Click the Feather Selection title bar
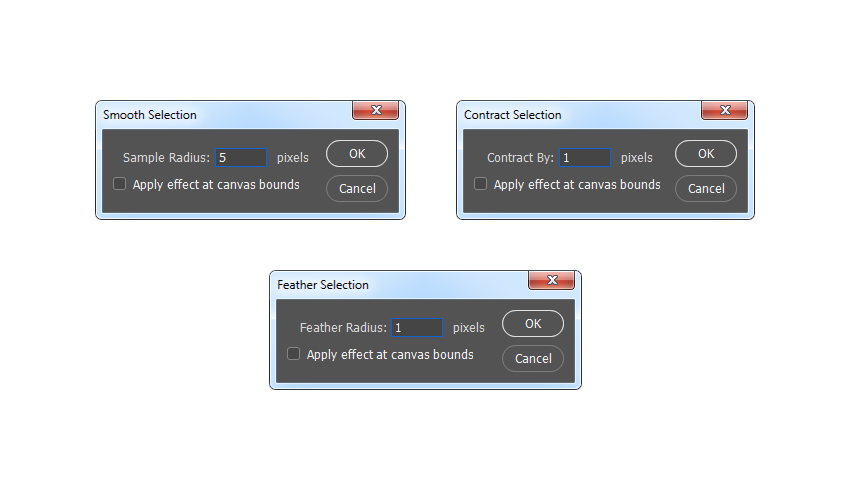Screen dimensions: 850x490 pyautogui.click(x=400, y=285)
